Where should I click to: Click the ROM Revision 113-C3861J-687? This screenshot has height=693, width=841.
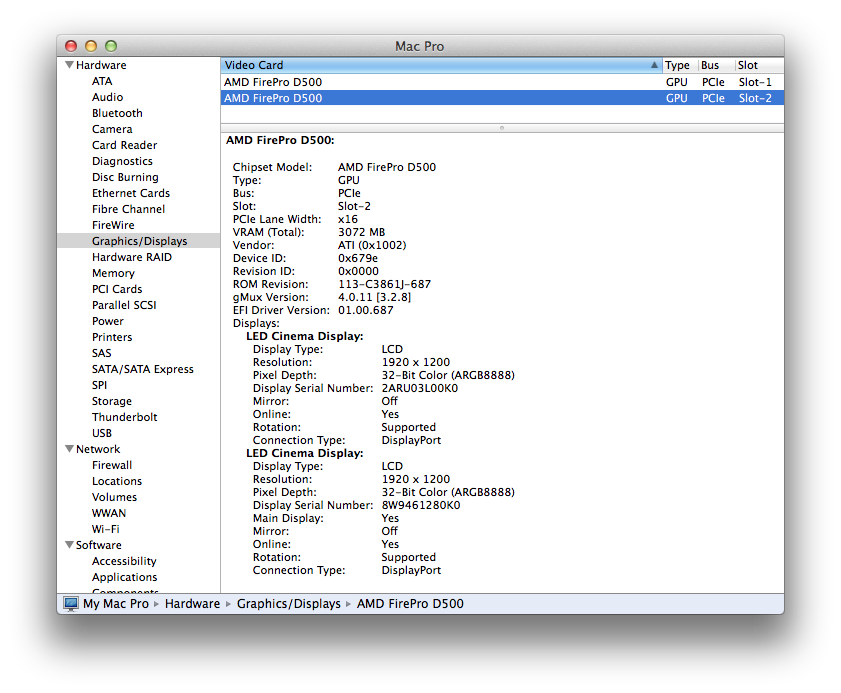[385, 284]
